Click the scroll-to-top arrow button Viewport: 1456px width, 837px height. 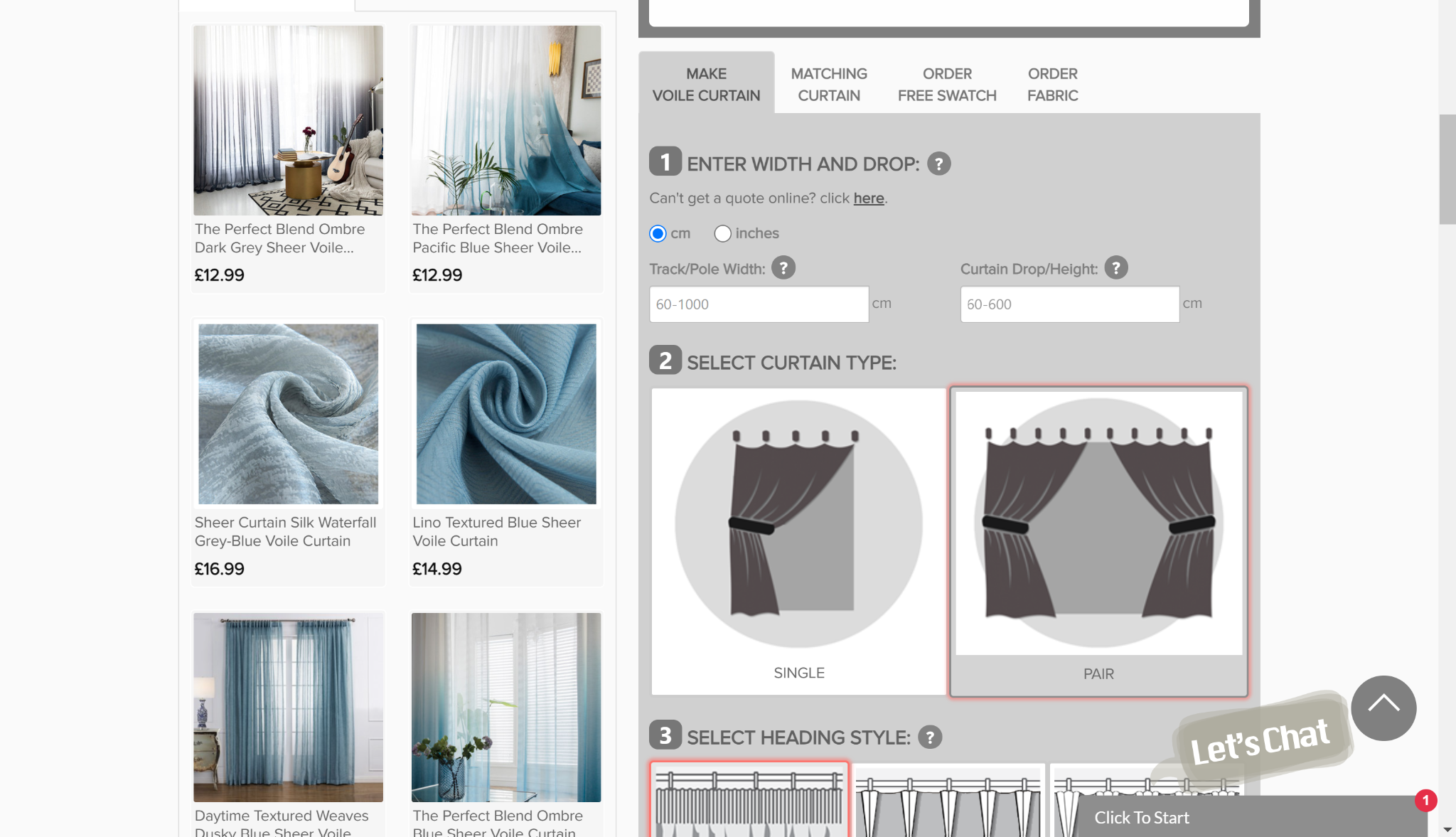coord(1383,708)
